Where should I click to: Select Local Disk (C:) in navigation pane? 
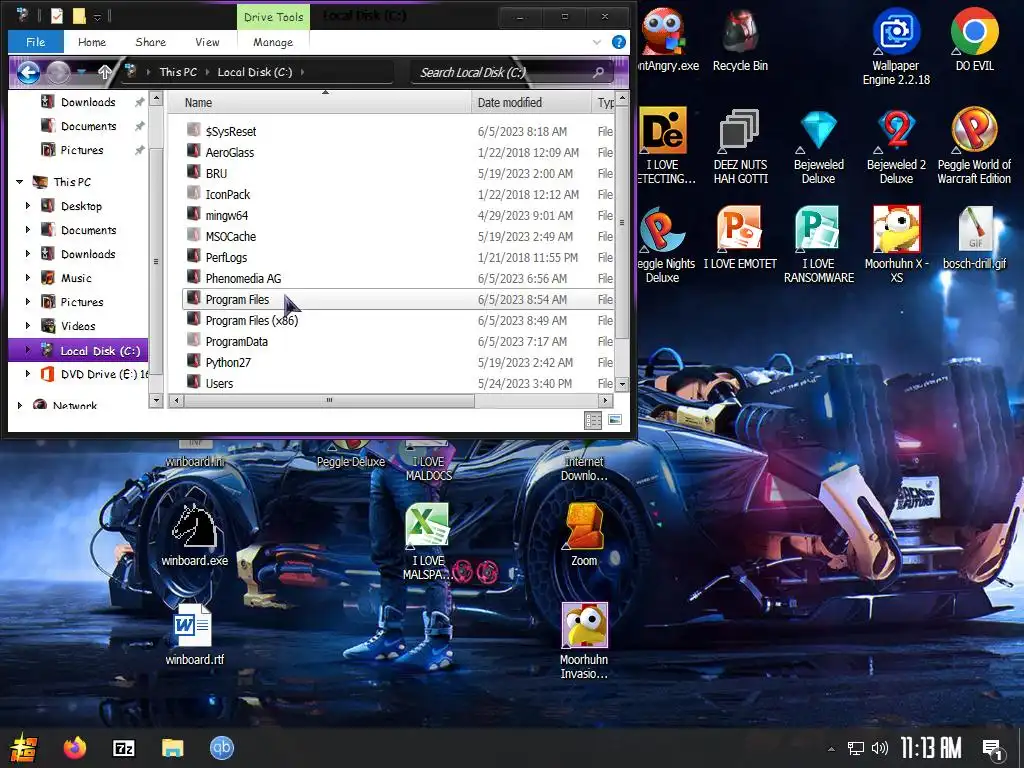click(x=78, y=351)
